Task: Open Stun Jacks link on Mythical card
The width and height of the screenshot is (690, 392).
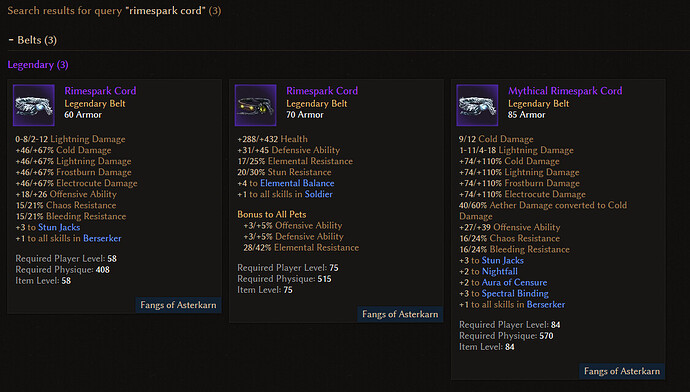Action: click(503, 260)
